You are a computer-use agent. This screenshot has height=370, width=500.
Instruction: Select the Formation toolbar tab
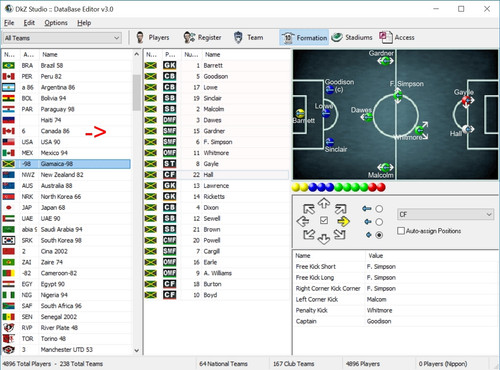click(304, 38)
